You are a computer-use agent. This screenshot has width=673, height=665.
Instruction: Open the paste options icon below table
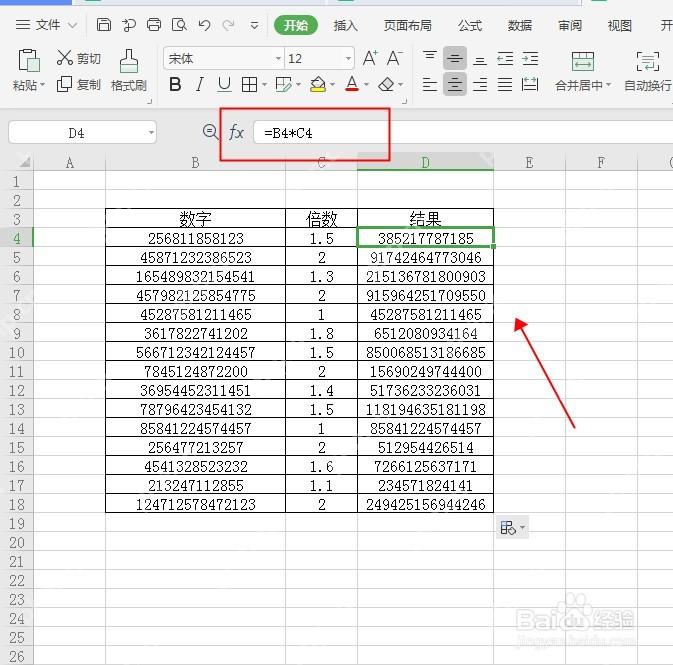tap(512, 528)
